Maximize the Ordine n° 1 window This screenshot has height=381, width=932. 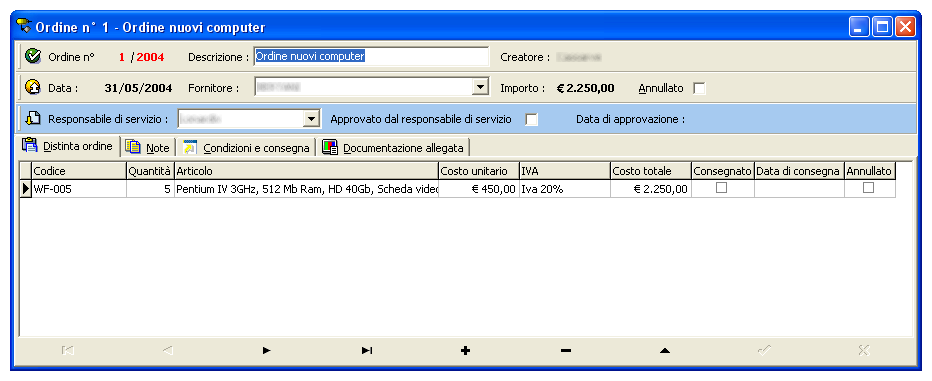click(x=882, y=27)
